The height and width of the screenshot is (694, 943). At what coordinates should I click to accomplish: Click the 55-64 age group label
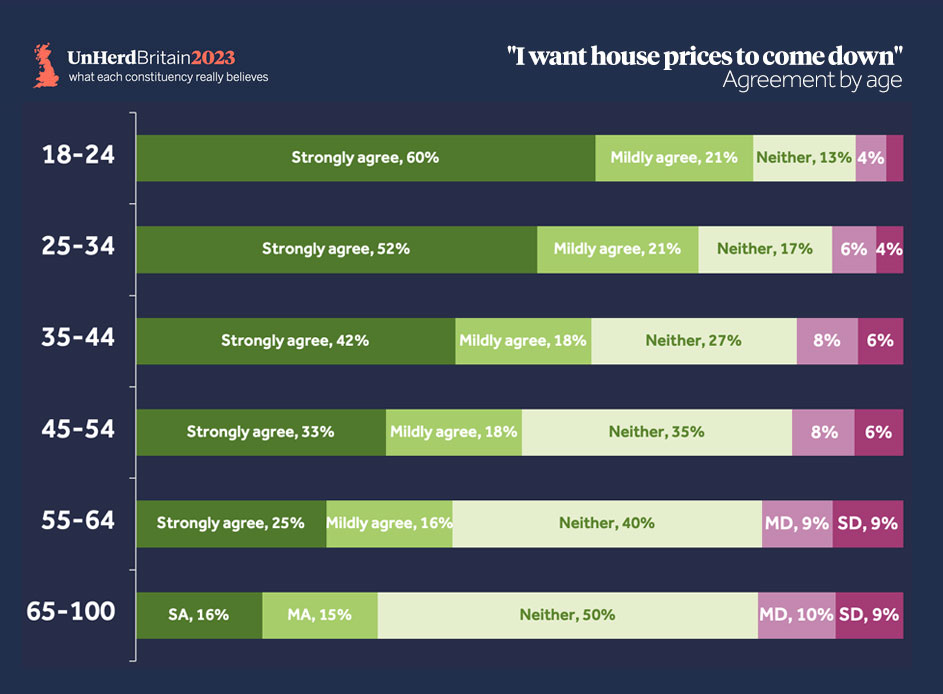click(78, 520)
